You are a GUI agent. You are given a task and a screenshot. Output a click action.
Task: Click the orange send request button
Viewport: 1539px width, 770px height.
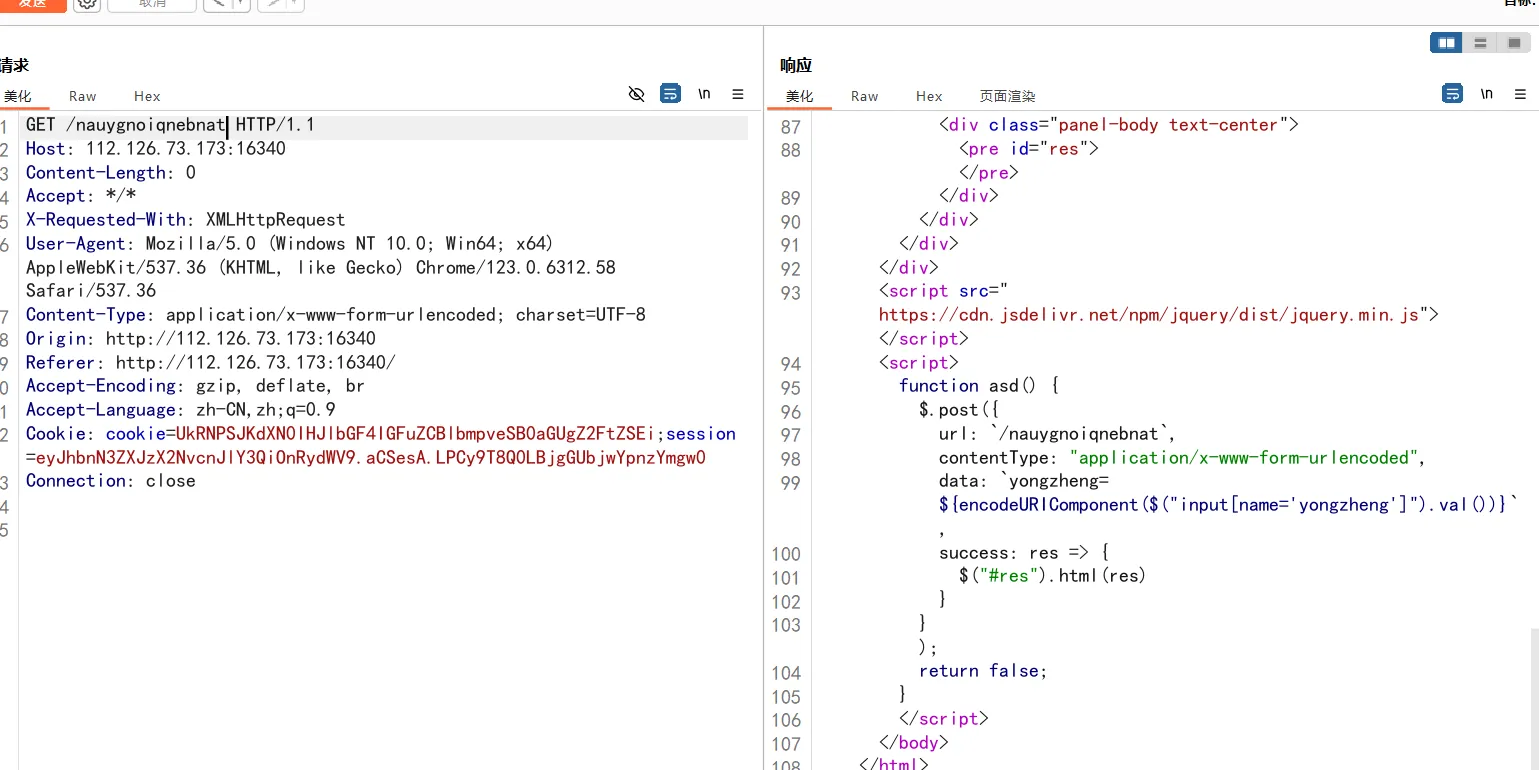33,4
